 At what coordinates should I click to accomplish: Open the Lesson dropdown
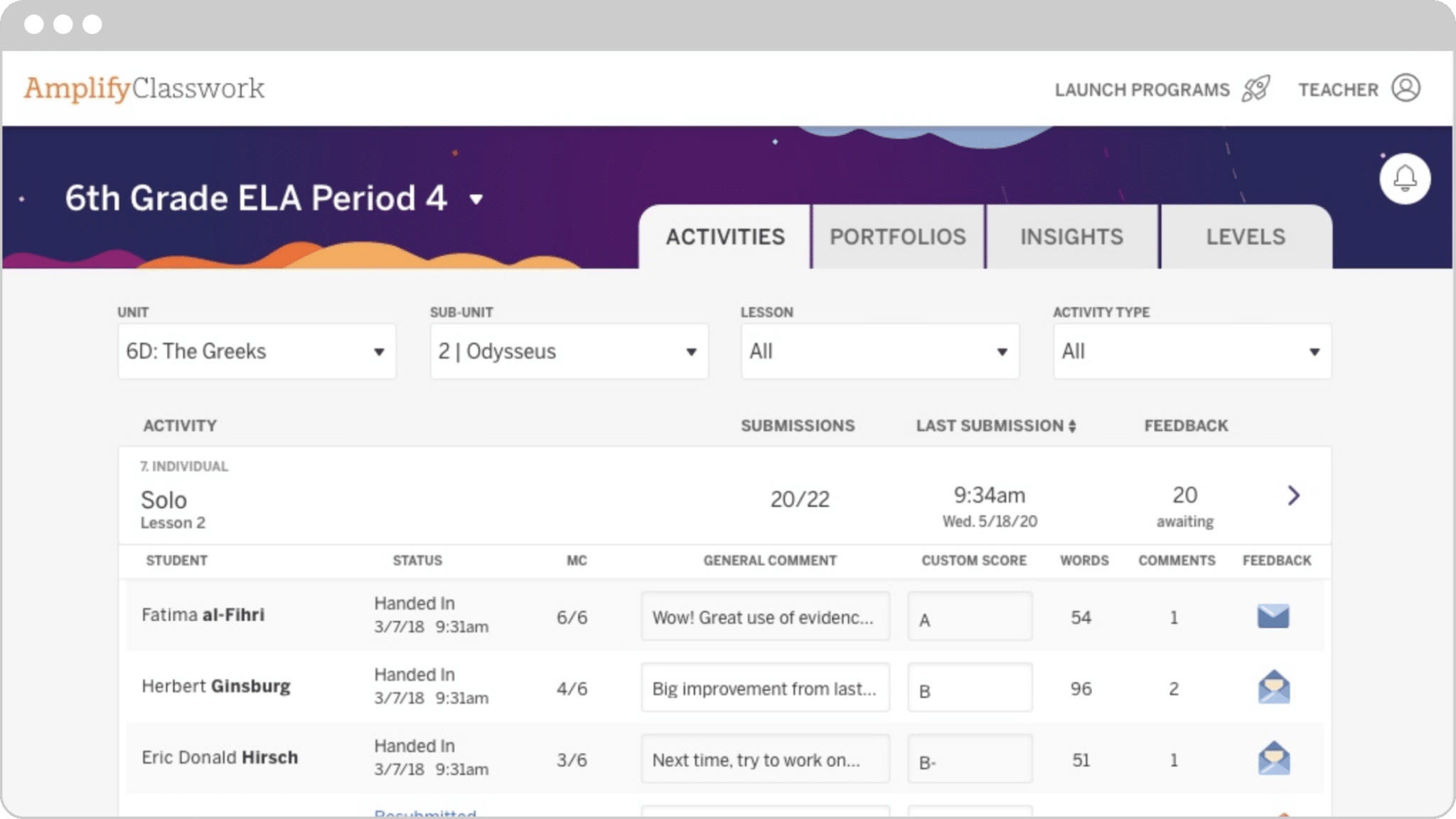point(879,351)
